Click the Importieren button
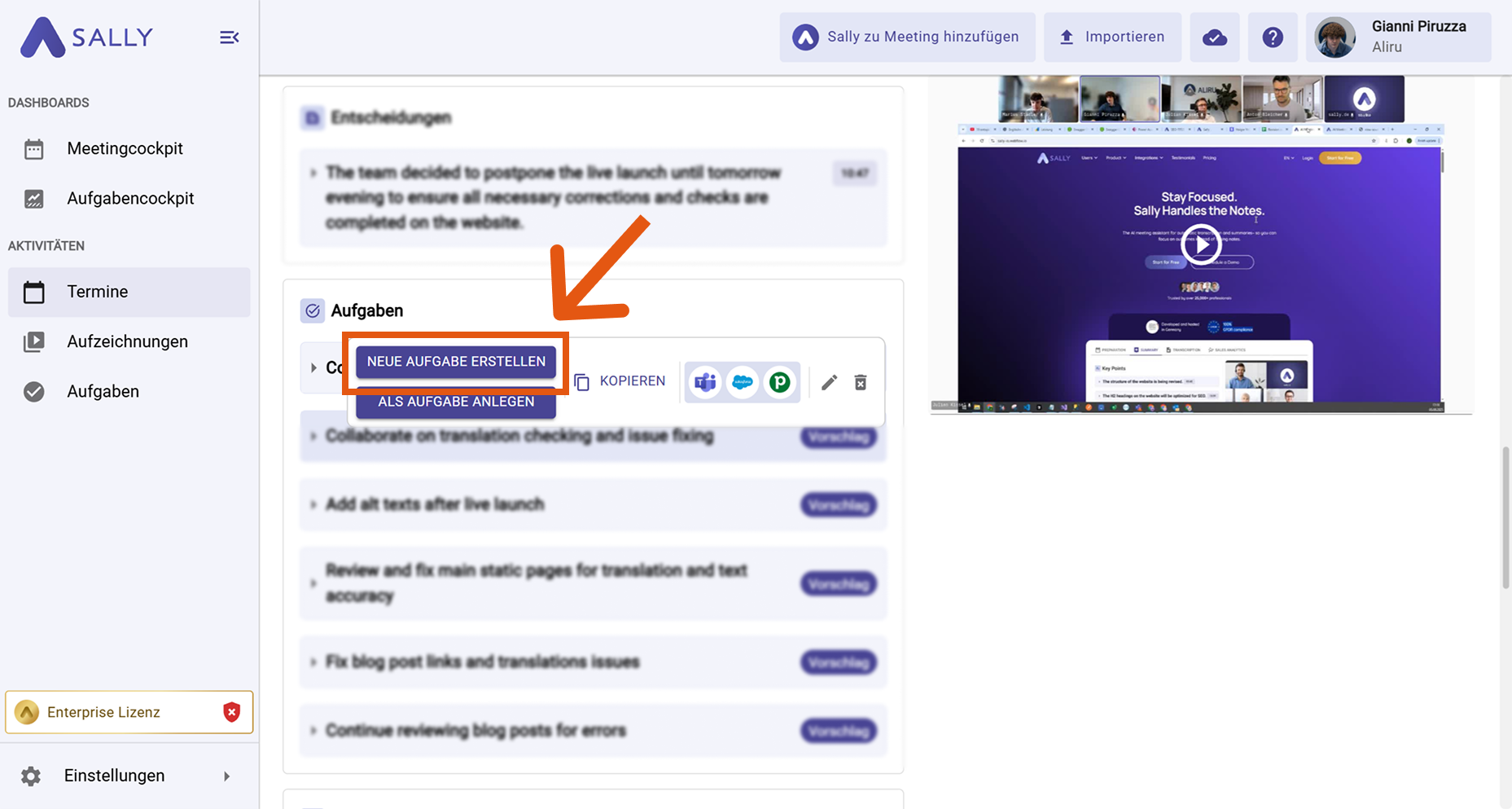 (x=1112, y=37)
